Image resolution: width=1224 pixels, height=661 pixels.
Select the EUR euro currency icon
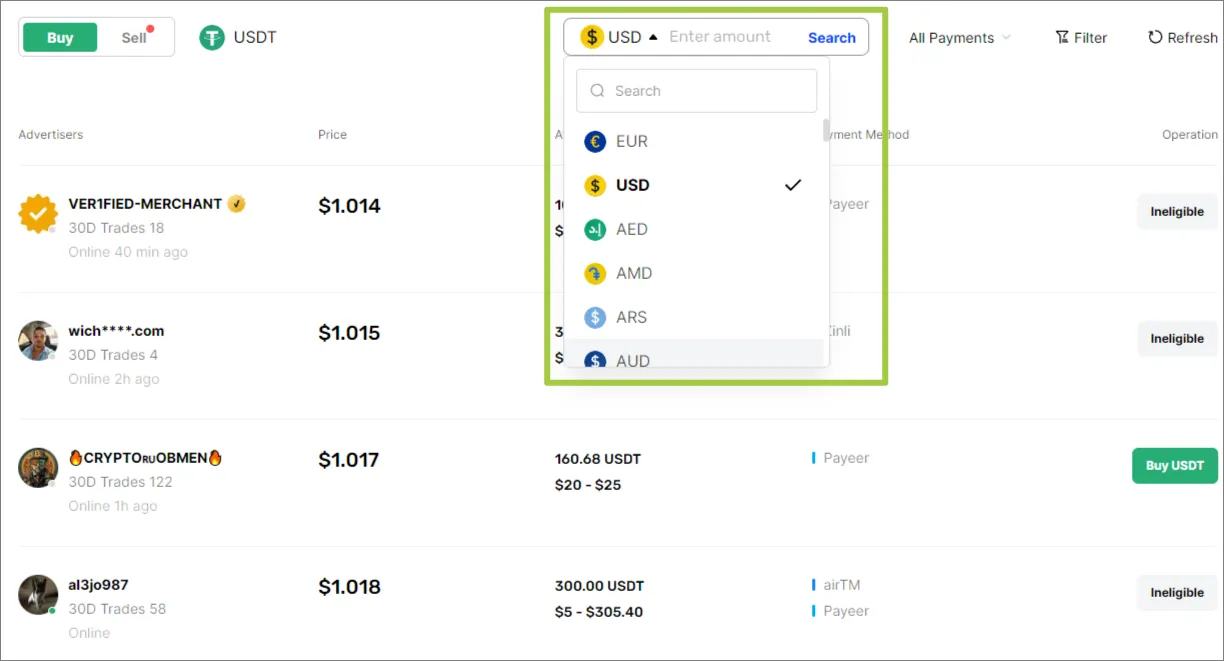[x=595, y=141]
